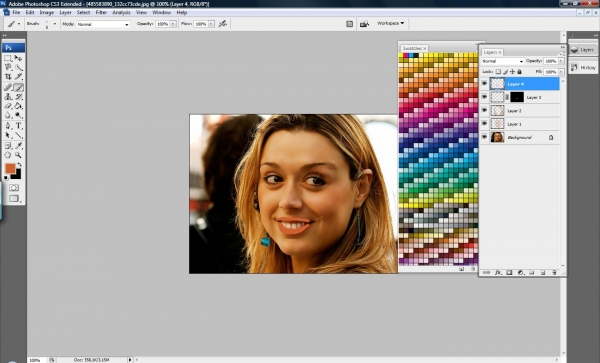Change screen mode button in toolbox

click(x=14, y=199)
